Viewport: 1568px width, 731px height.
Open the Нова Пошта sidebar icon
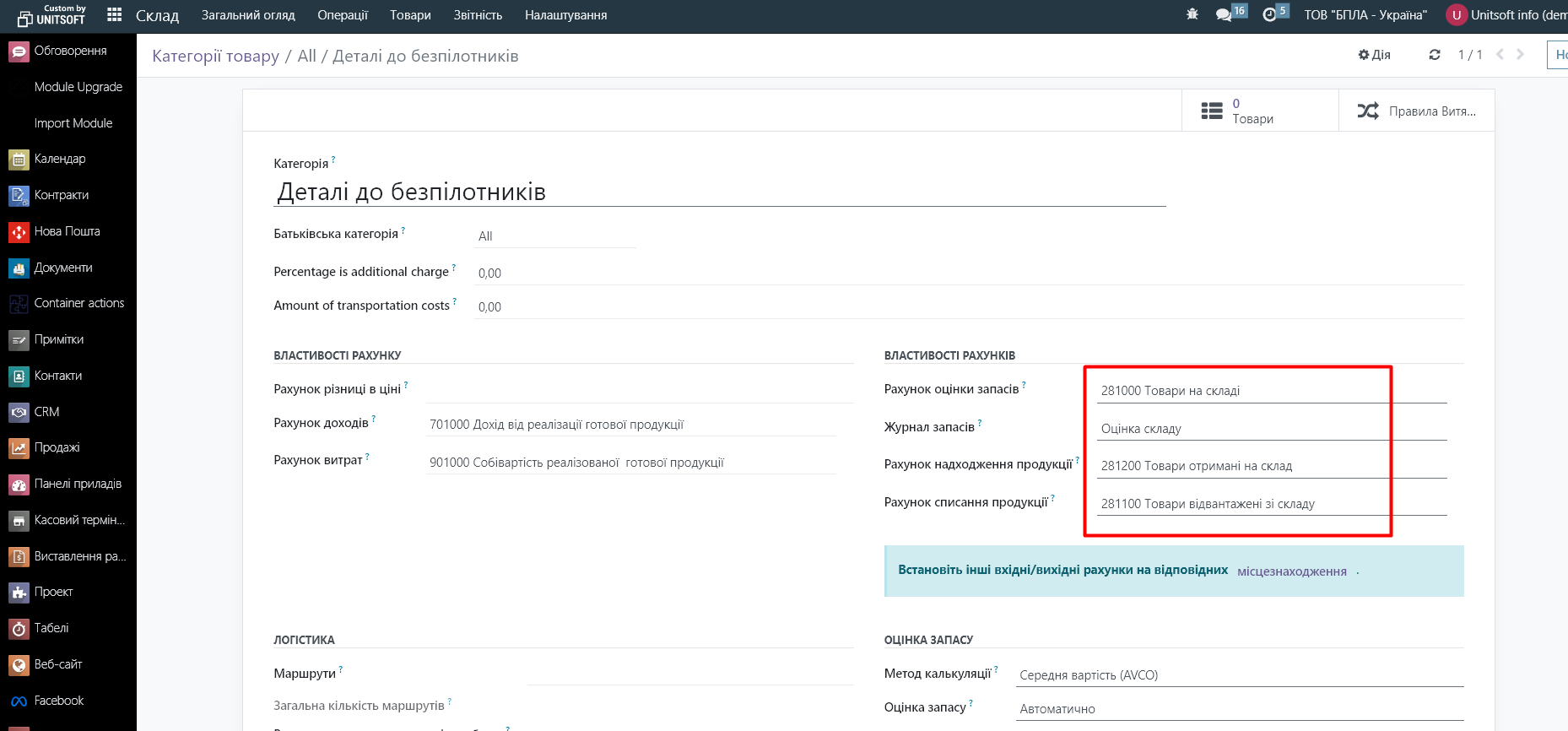point(19,231)
